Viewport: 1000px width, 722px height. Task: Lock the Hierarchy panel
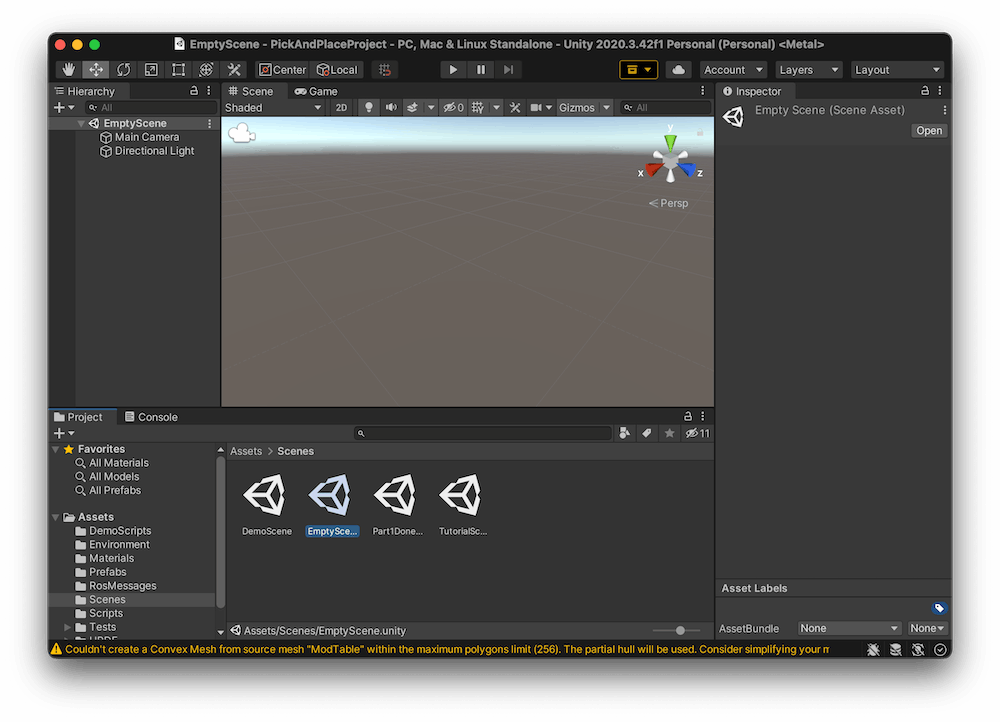(x=194, y=91)
